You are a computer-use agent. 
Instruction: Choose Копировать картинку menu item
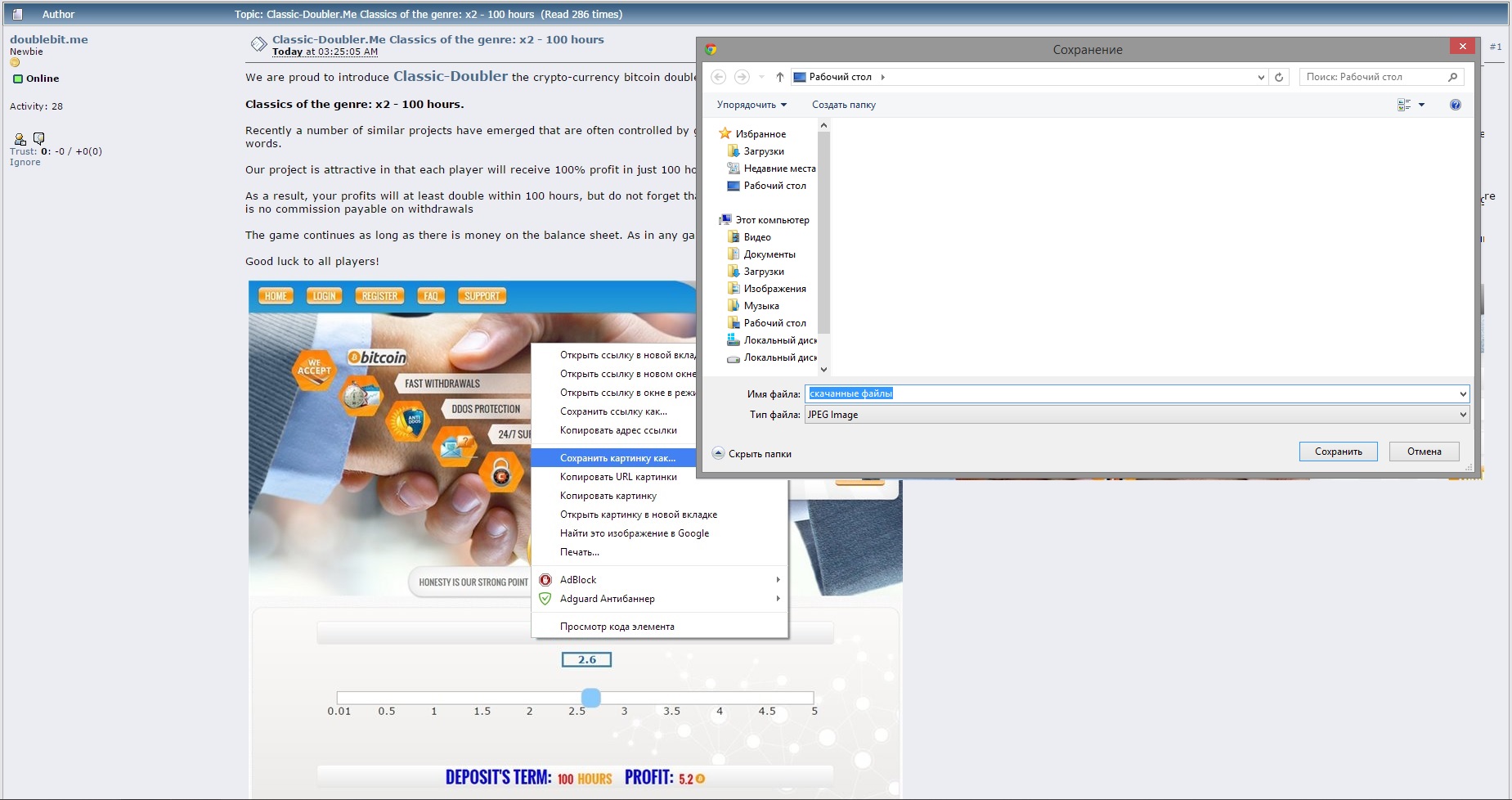[x=608, y=496]
